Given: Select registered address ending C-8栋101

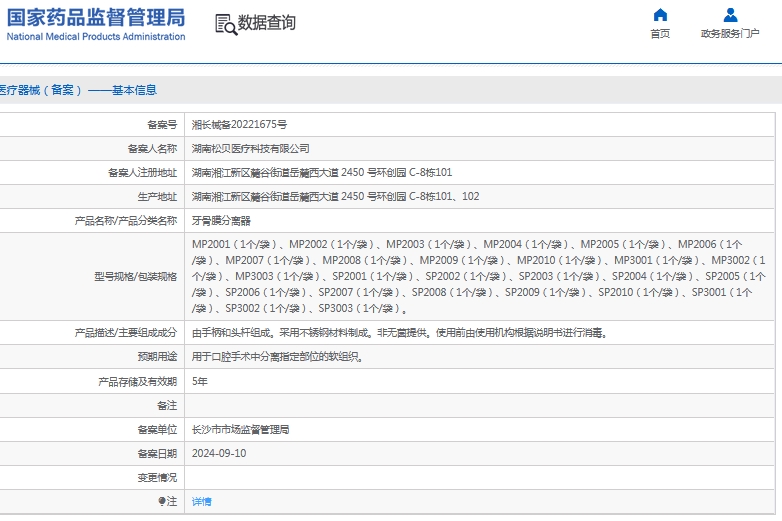Looking at the screenshot, I should pos(322,173).
